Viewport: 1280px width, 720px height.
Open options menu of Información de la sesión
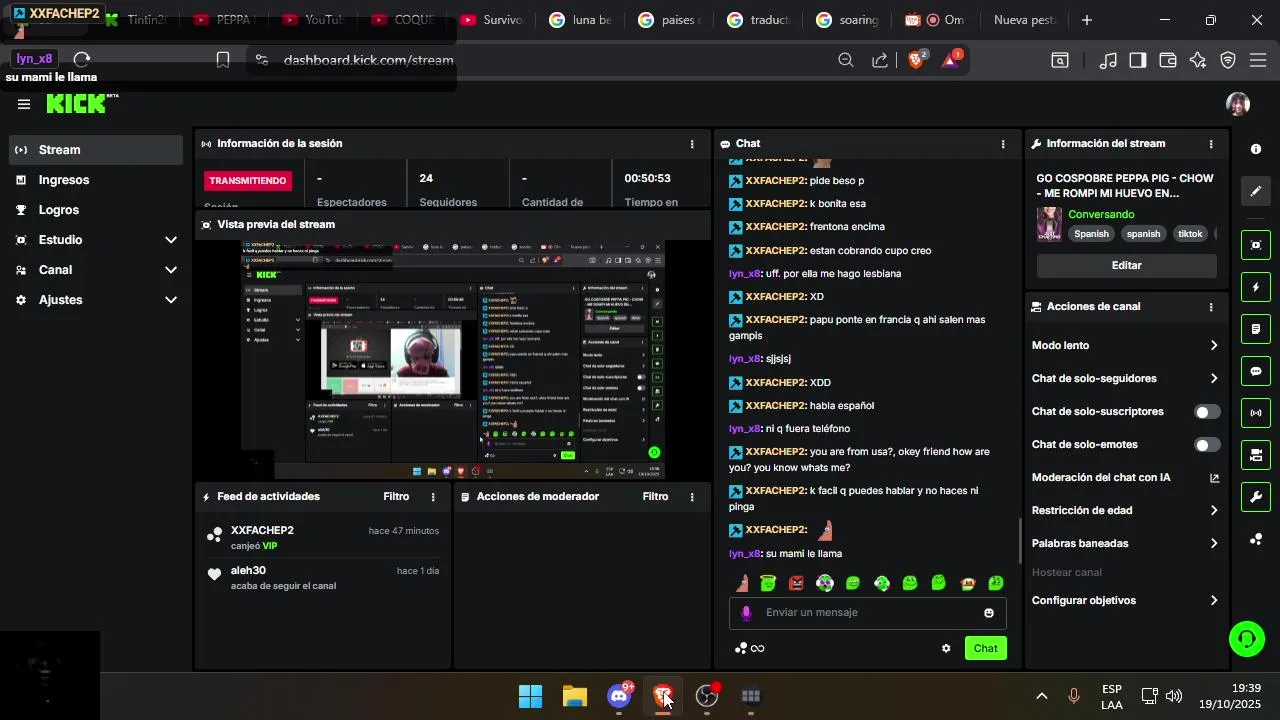click(692, 144)
